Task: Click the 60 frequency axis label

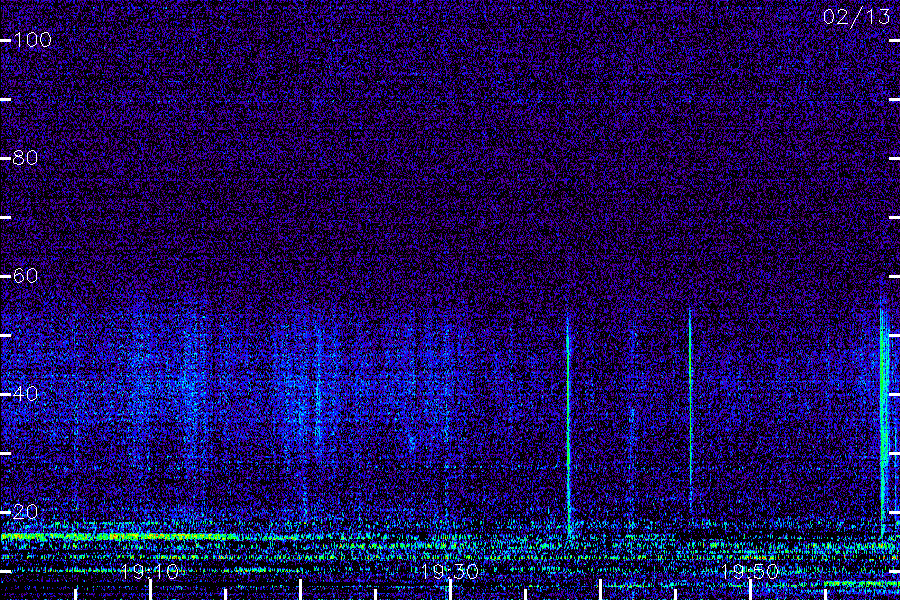Action: click(25, 276)
